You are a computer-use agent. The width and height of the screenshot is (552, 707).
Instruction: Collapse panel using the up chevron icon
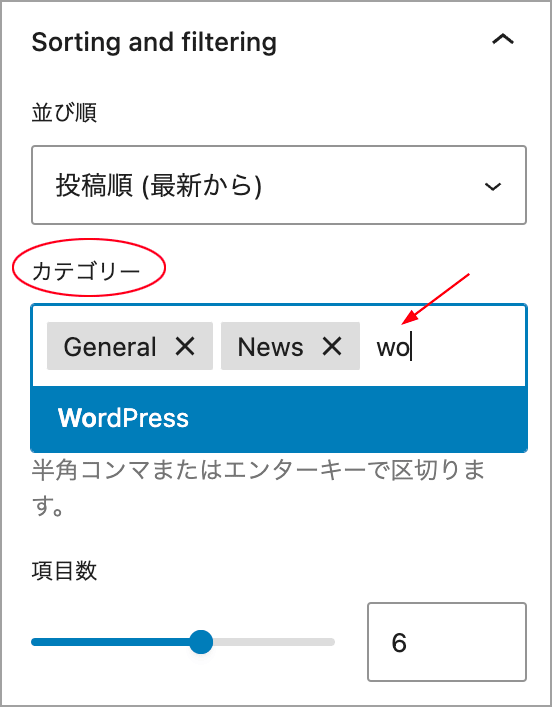[x=502, y=40]
